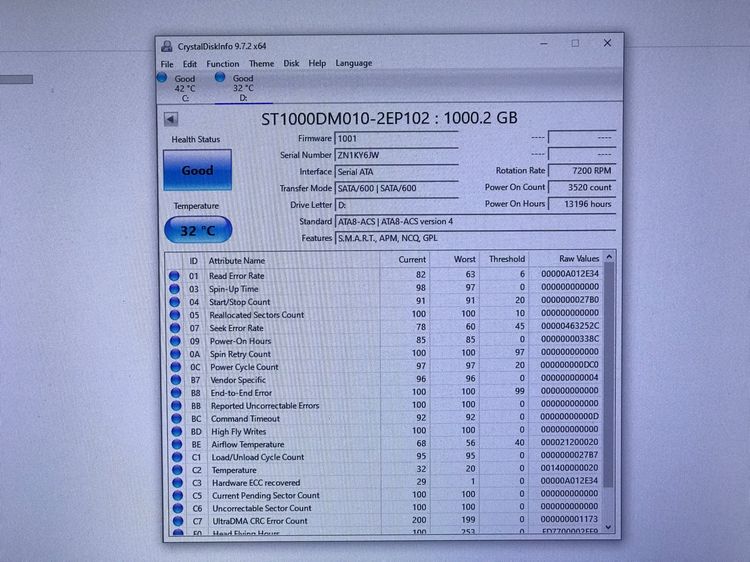Viewport: 750px width, 562px height.
Task: Click status dot of Spin-Up Time row
Action: pyautogui.click(x=174, y=289)
